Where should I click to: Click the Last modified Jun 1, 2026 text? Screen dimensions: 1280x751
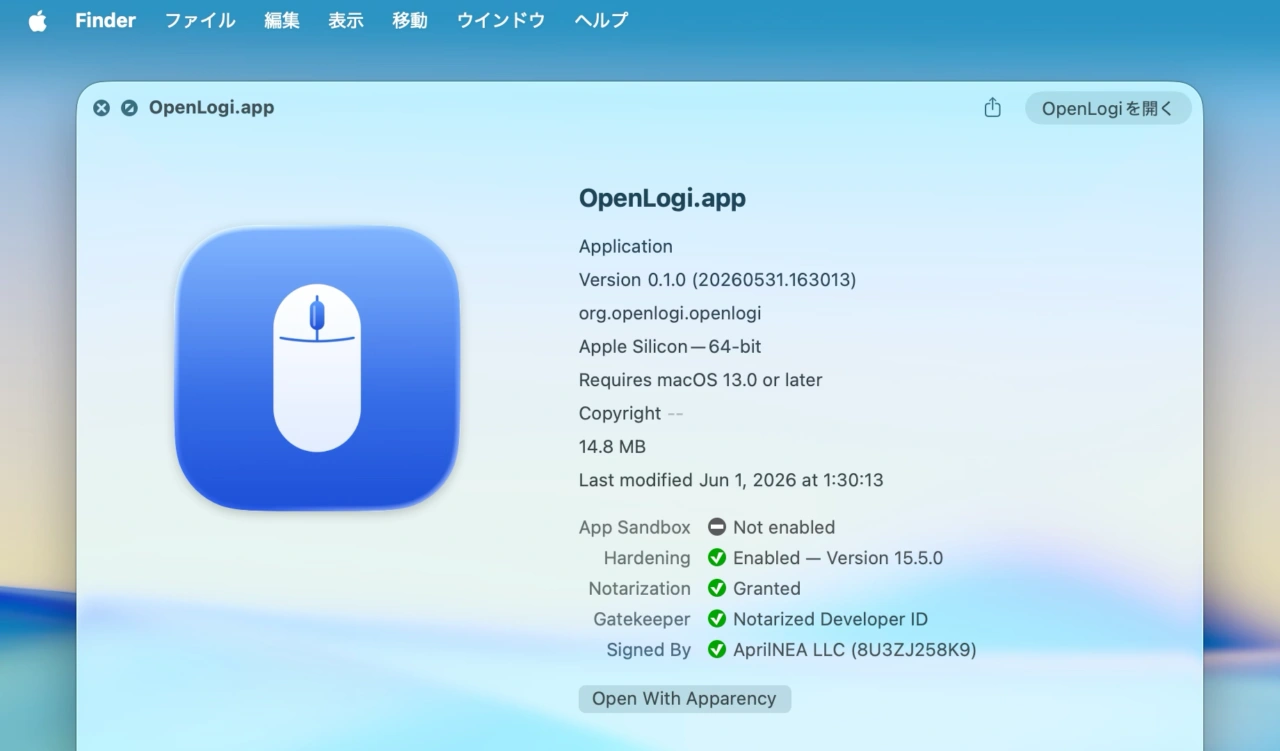click(x=731, y=480)
